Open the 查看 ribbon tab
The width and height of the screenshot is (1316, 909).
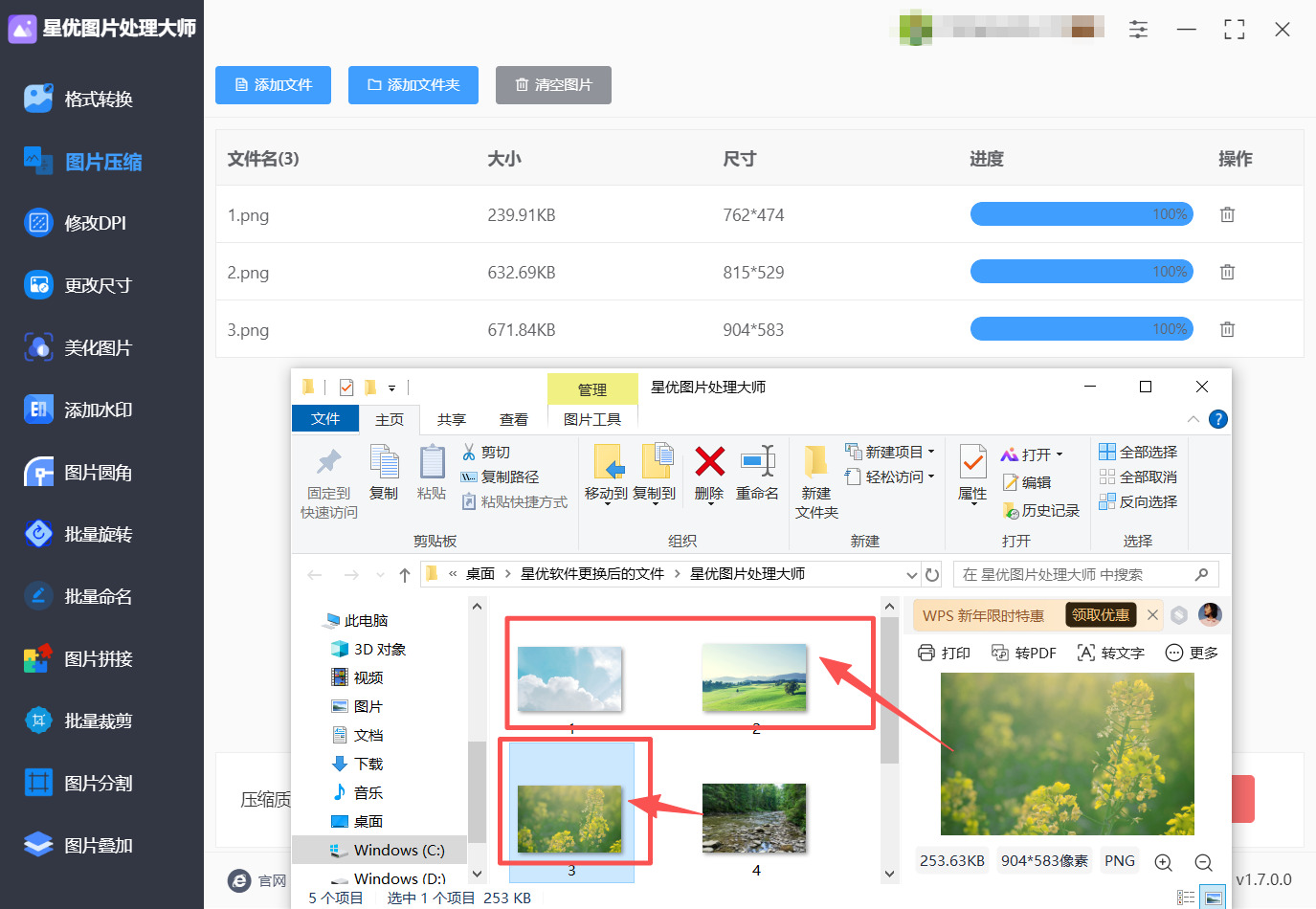pyautogui.click(x=514, y=419)
